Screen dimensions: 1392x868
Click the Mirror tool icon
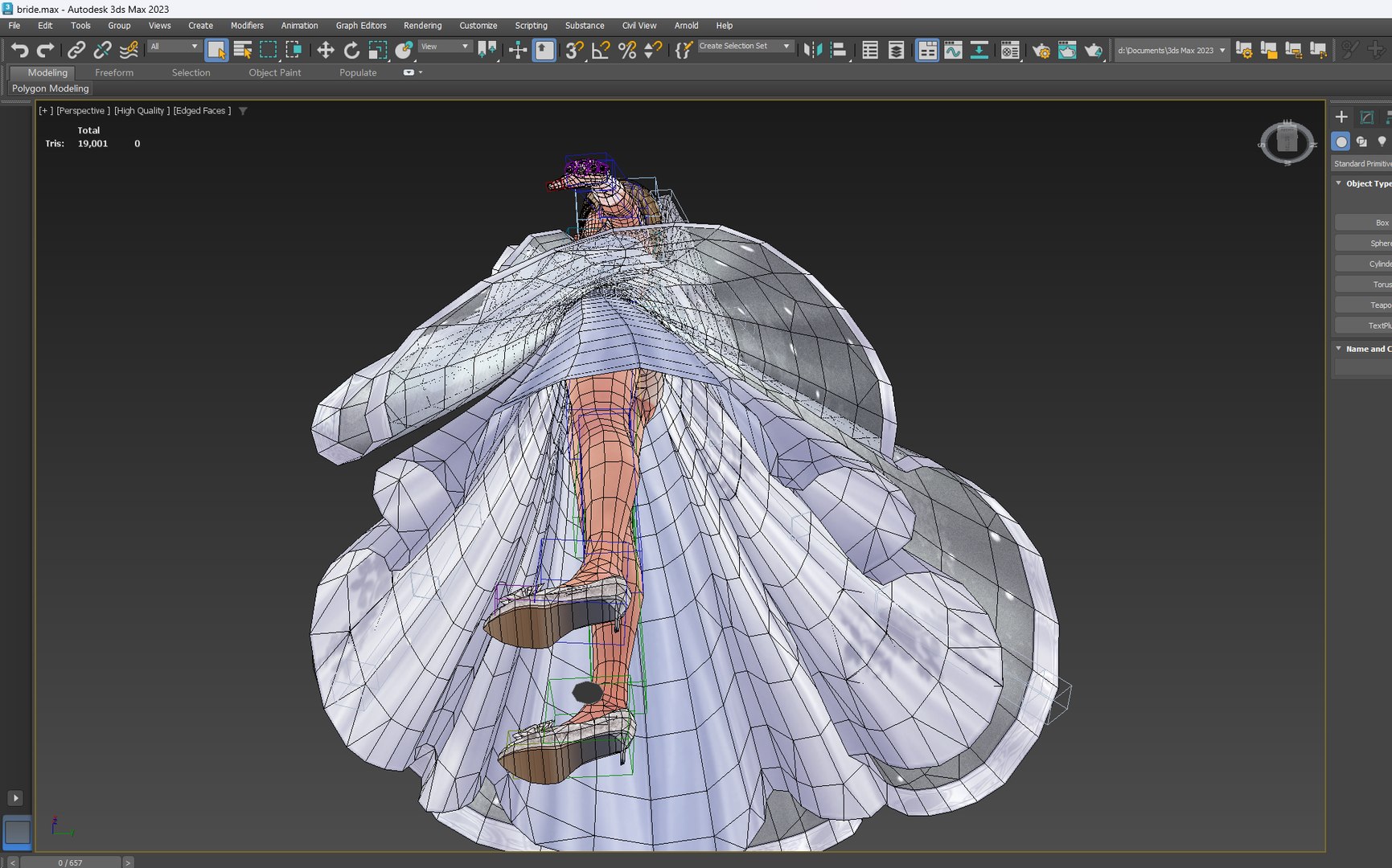click(813, 51)
